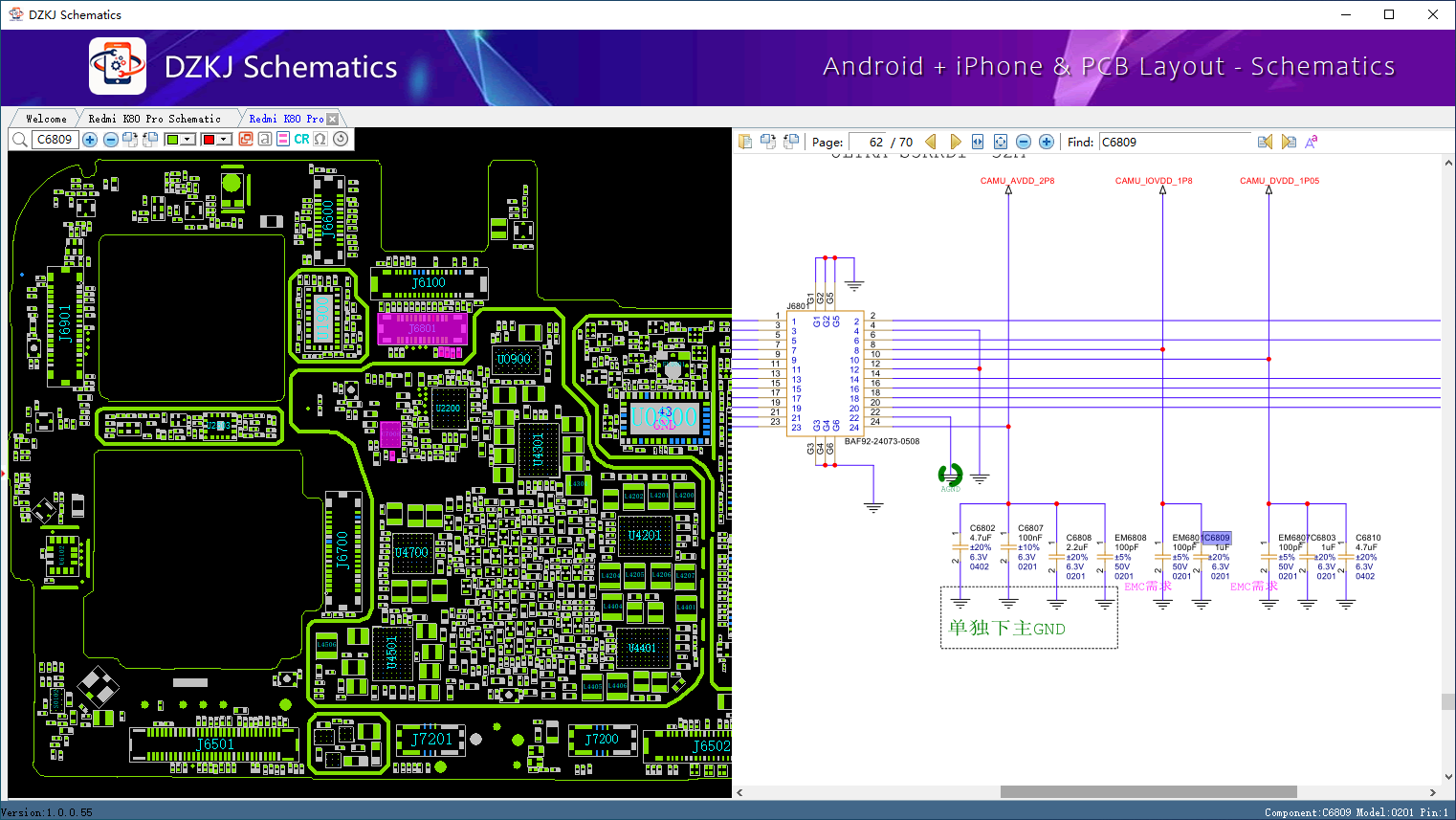Click the PCB layout reset view icon
Screen dimensions: 1456x820
341,139
